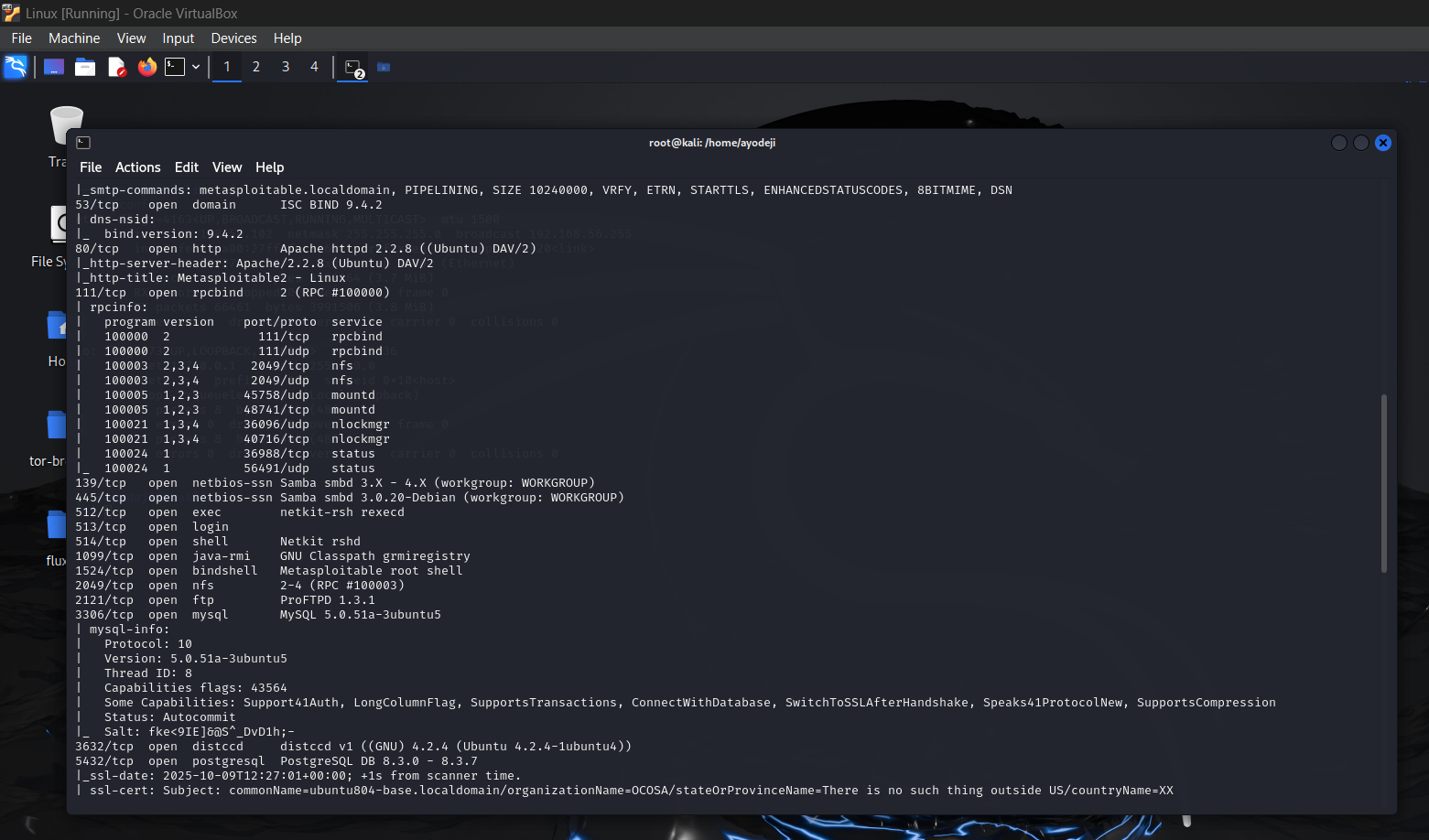Screen dimensions: 1429x840
Task: Click the Show Desktop panel icon
Action: (x=54, y=67)
